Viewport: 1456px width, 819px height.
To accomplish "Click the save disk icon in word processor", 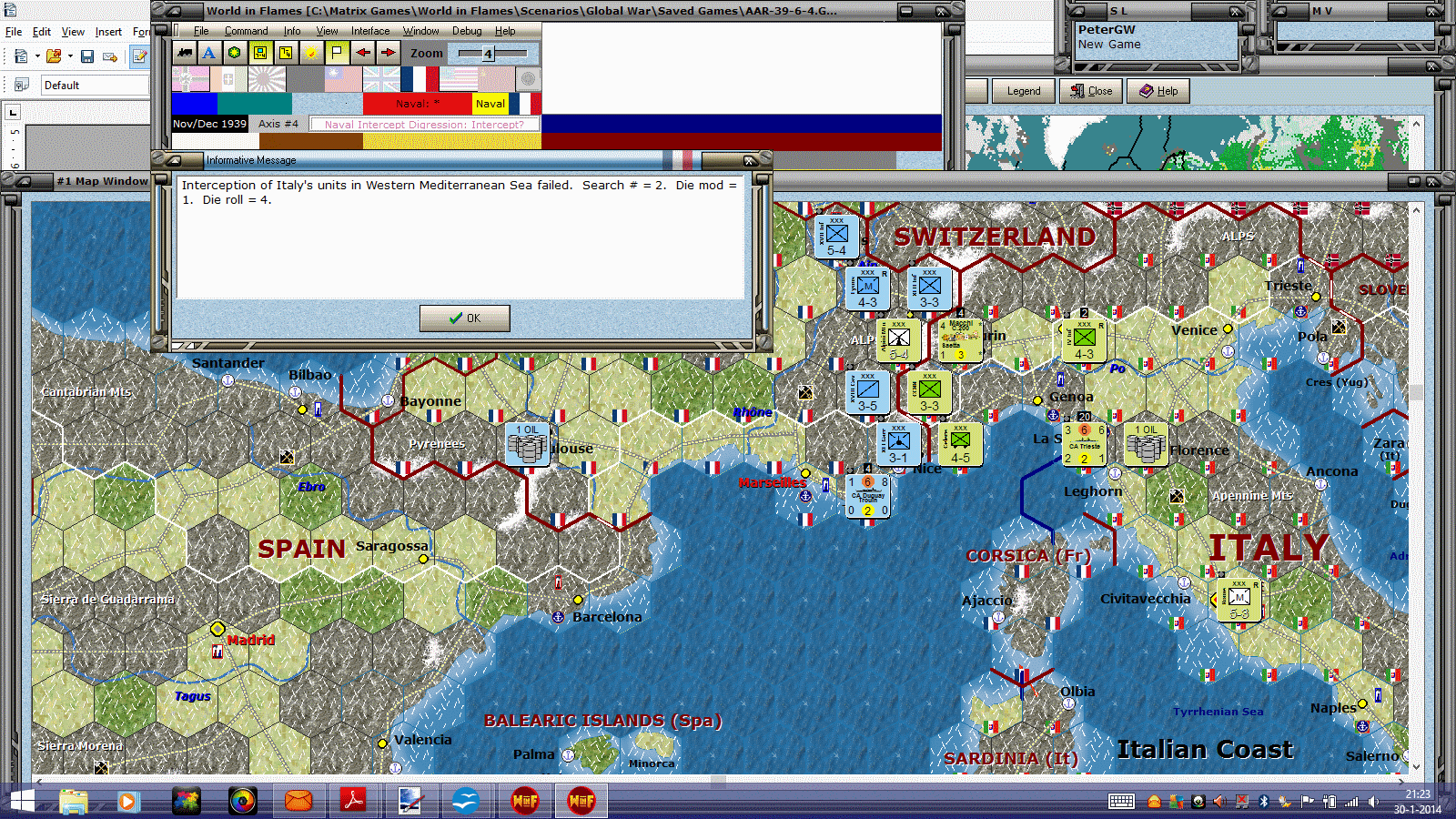I will point(87,56).
